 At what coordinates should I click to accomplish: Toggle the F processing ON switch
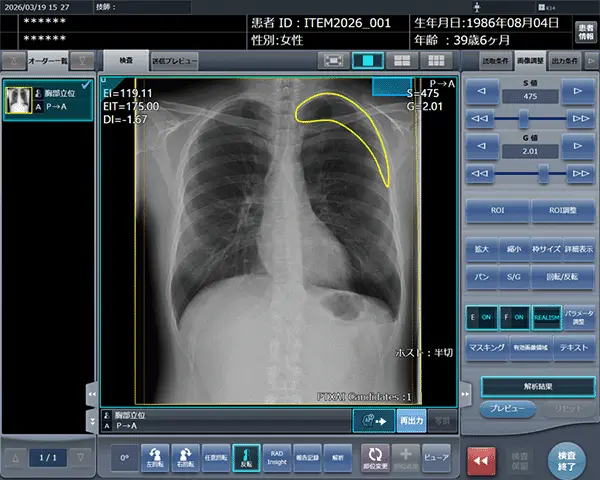[x=514, y=315]
